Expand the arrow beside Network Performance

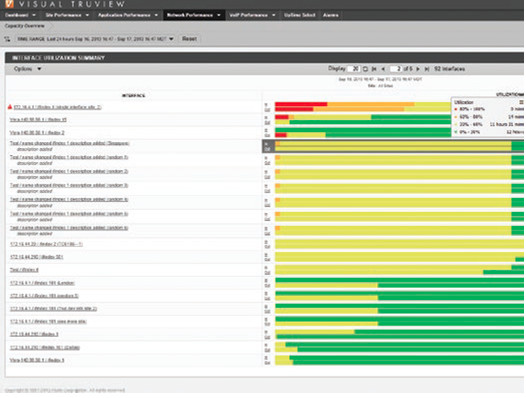[219, 15]
